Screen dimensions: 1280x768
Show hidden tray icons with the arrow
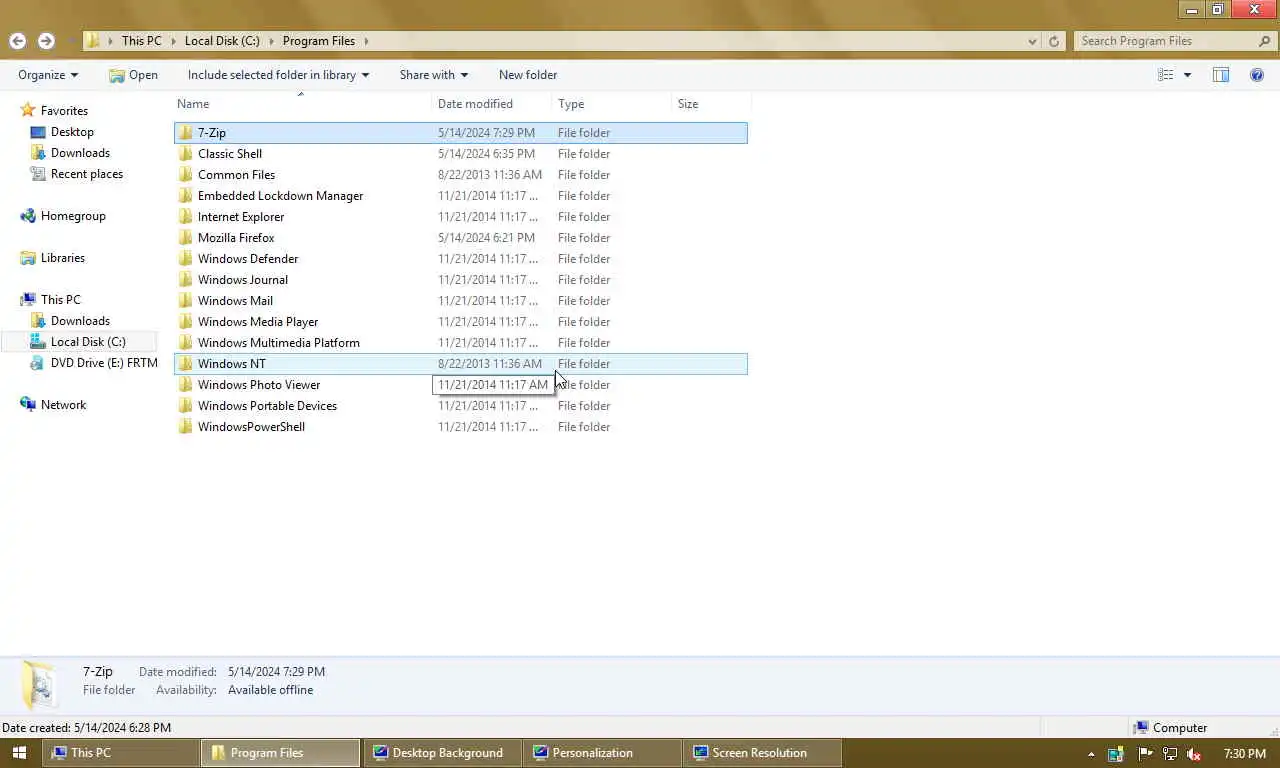(1091, 754)
